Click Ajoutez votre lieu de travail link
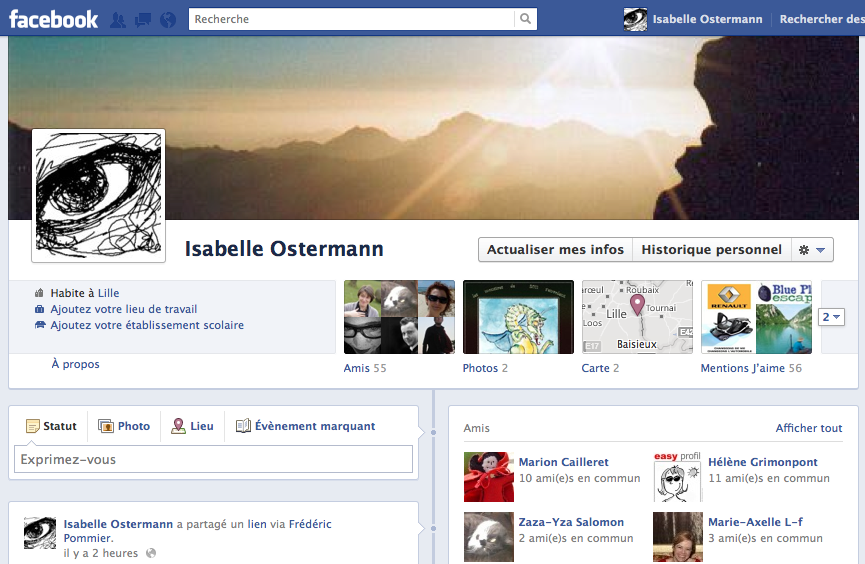 (124, 309)
